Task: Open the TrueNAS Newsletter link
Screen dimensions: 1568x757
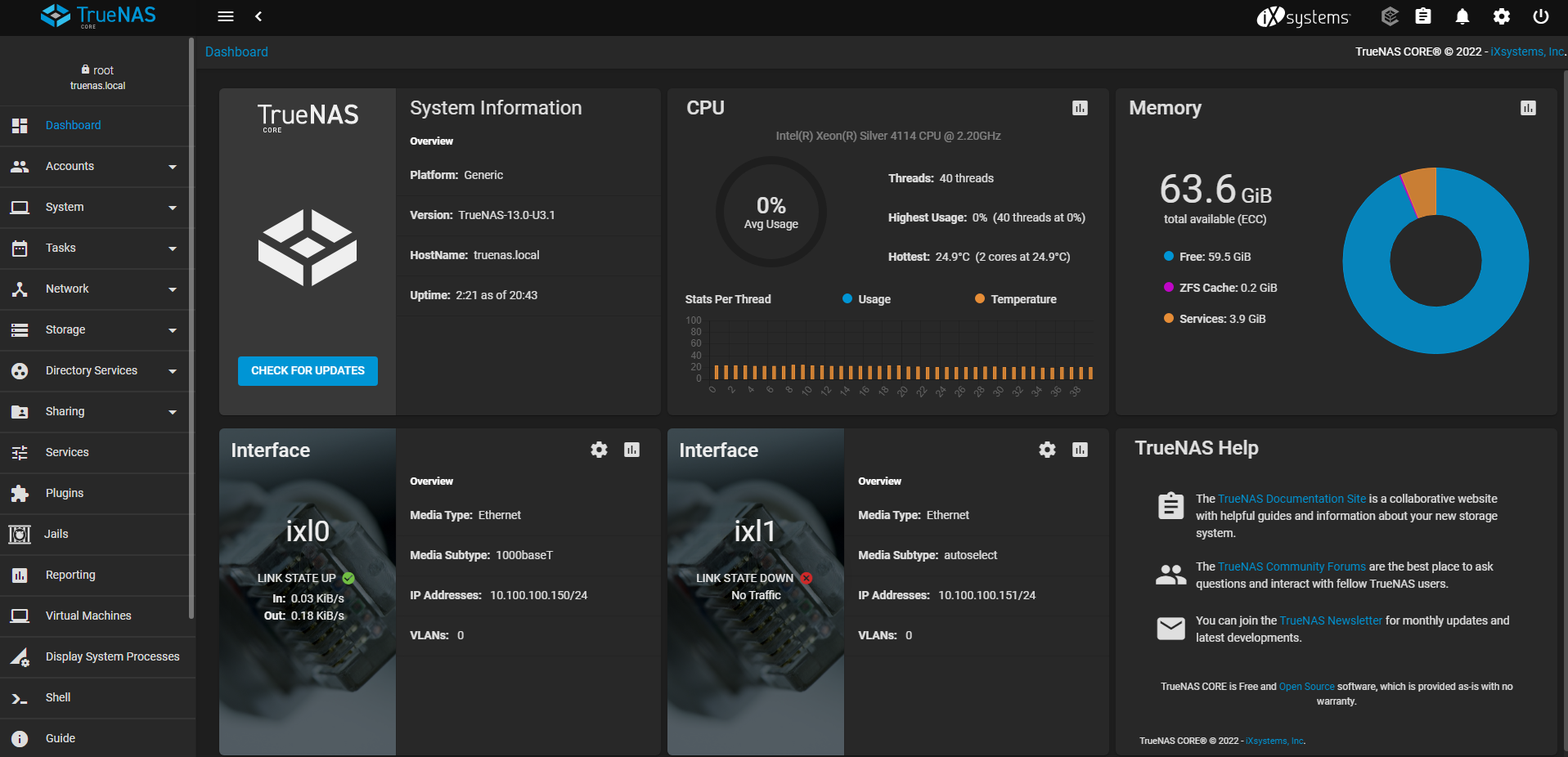Action: [x=1331, y=620]
